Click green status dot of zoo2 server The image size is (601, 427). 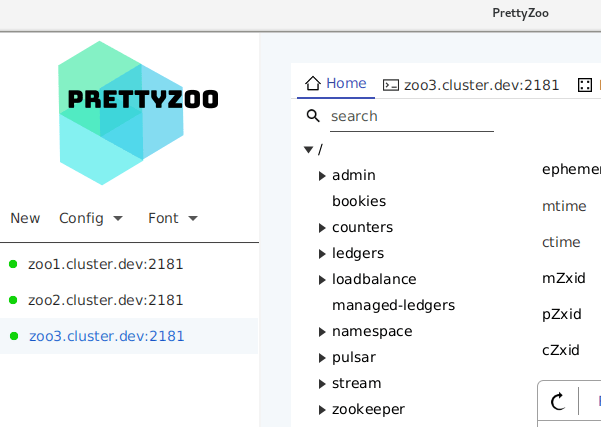tap(13, 300)
